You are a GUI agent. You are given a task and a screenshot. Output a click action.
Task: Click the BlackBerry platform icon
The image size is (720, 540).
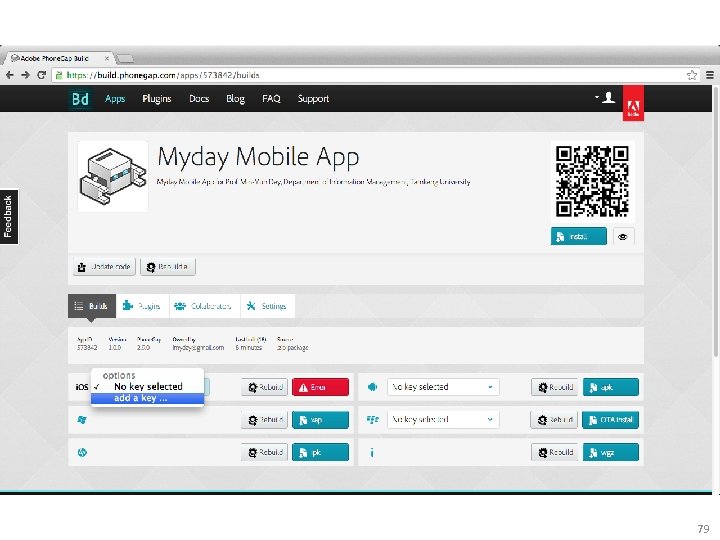pyautogui.click(x=372, y=420)
